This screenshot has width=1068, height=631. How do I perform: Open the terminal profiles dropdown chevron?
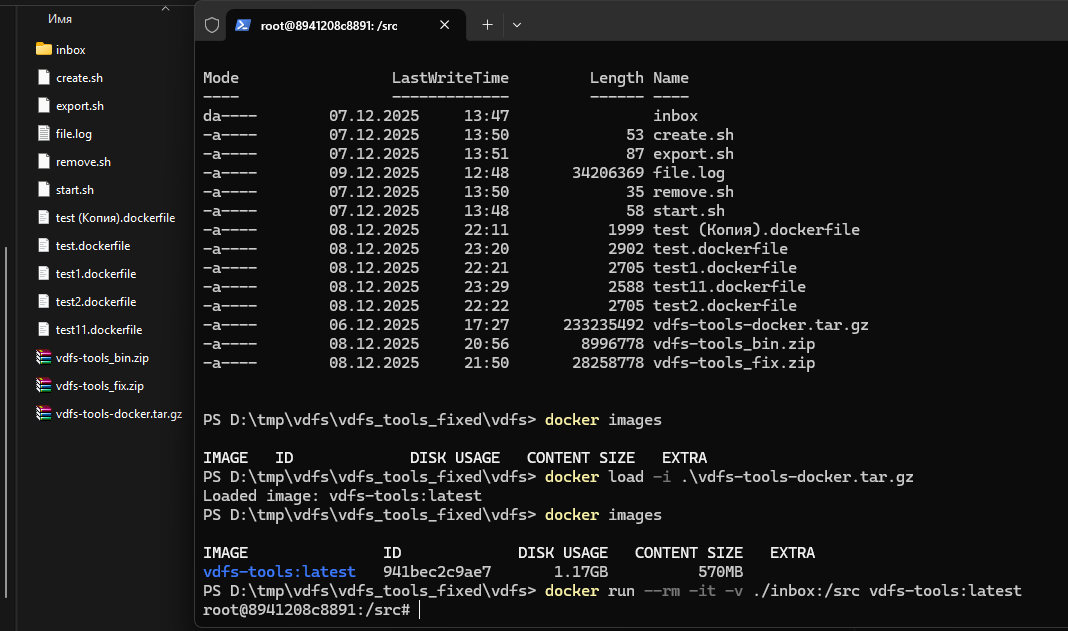pos(517,25)
